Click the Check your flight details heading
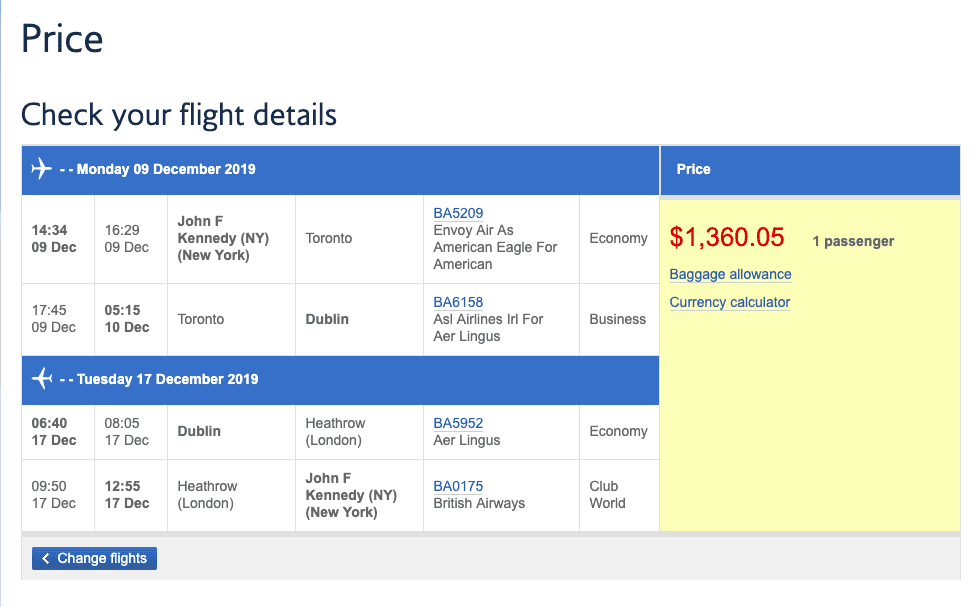 tap(179, 114)
